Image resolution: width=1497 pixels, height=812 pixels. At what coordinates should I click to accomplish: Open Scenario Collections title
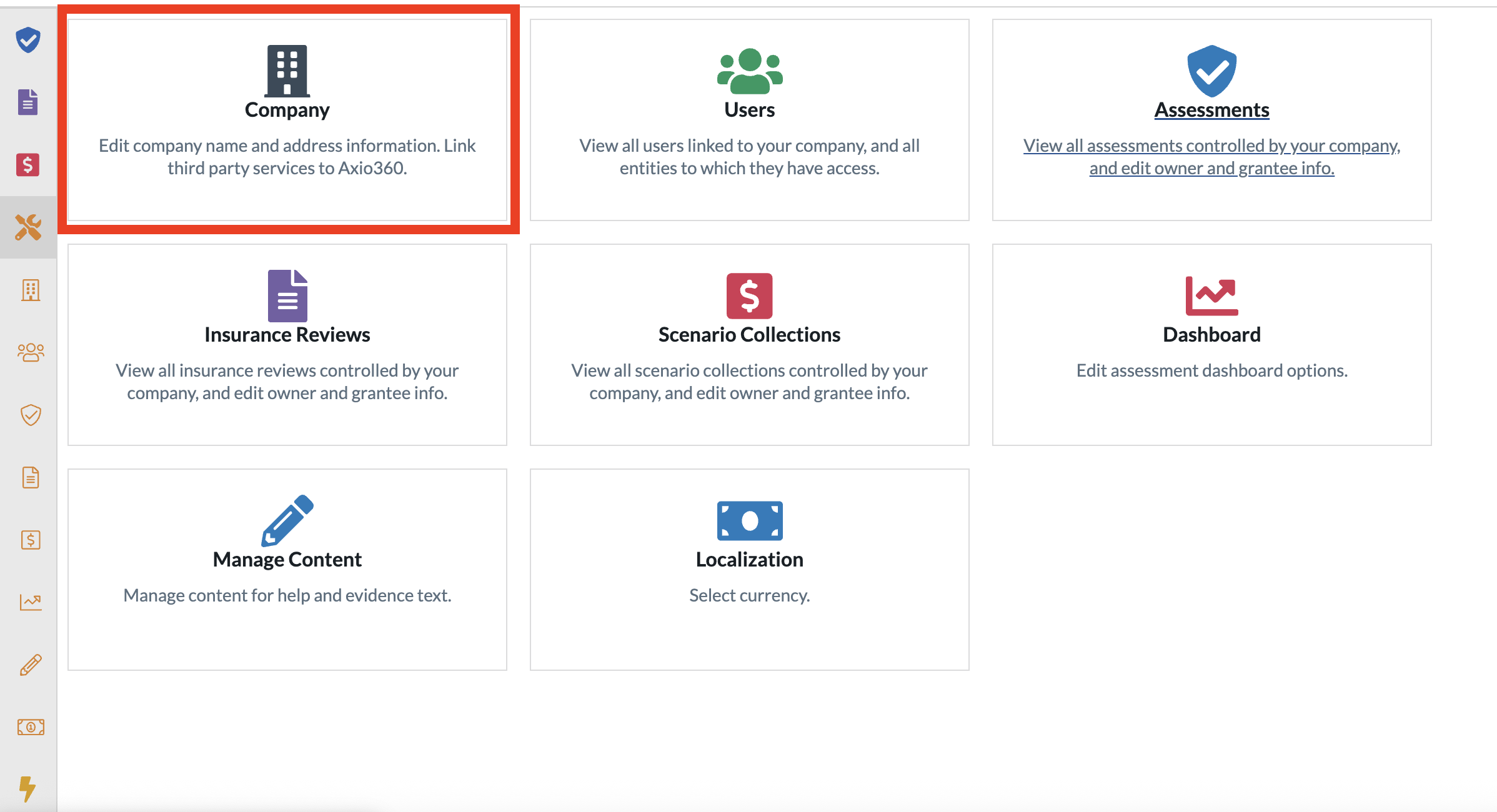[x=750, y=335]
